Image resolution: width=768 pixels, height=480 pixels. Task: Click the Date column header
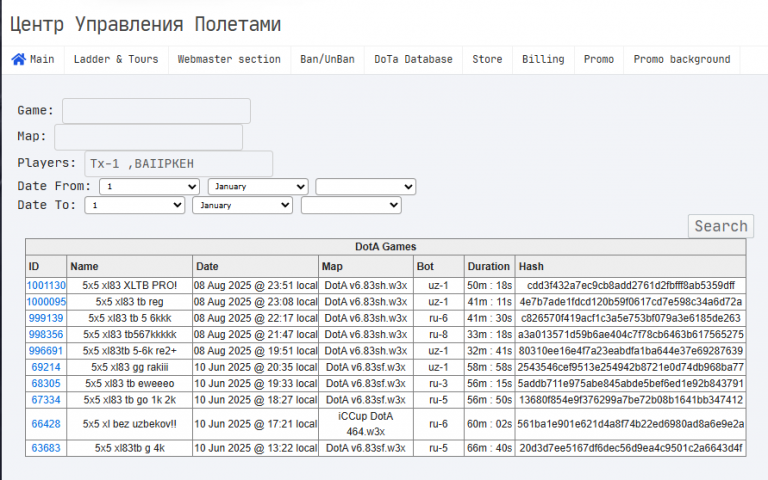click(x=256, y=266)
